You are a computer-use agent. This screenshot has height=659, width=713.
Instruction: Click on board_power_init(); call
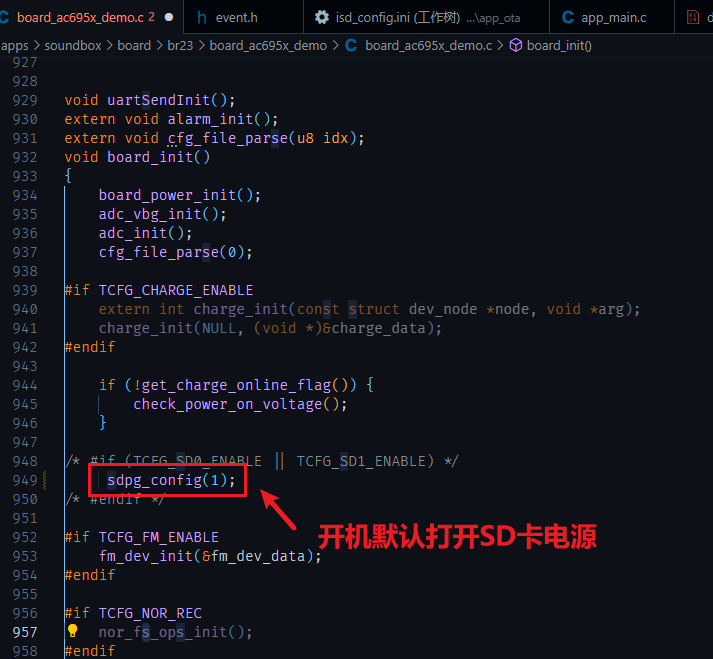click(180, 195)
